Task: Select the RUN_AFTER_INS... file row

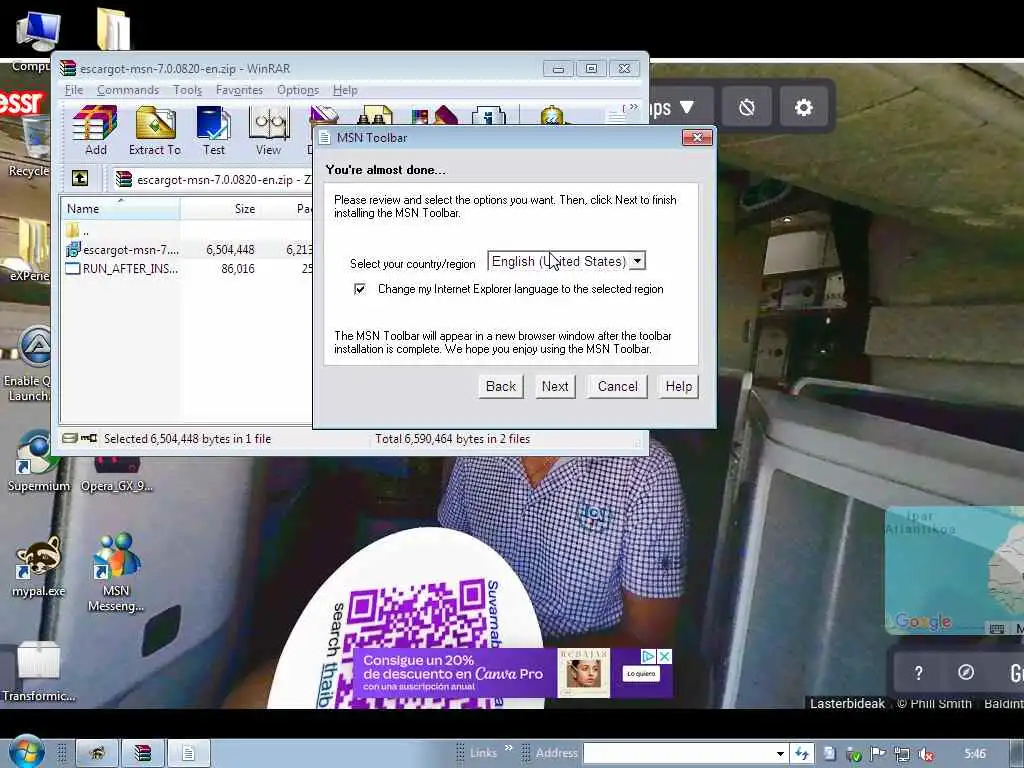Action: click(187, 268)
